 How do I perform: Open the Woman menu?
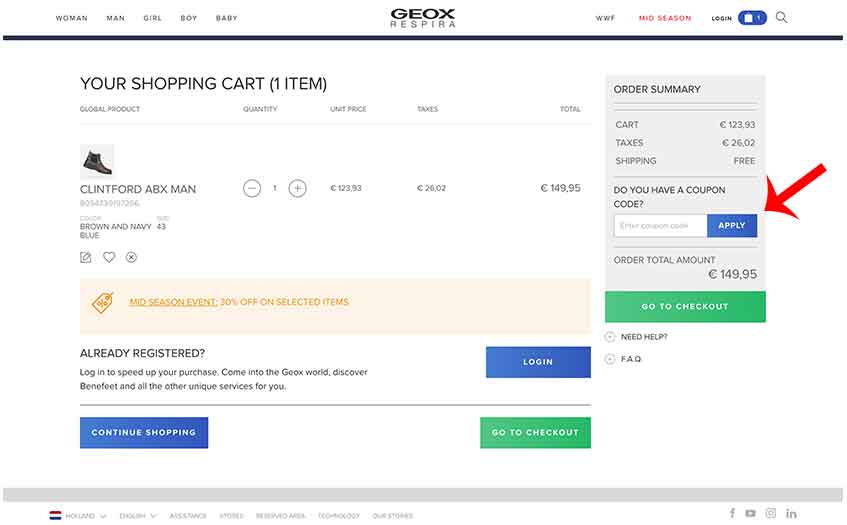click(71, 18)
